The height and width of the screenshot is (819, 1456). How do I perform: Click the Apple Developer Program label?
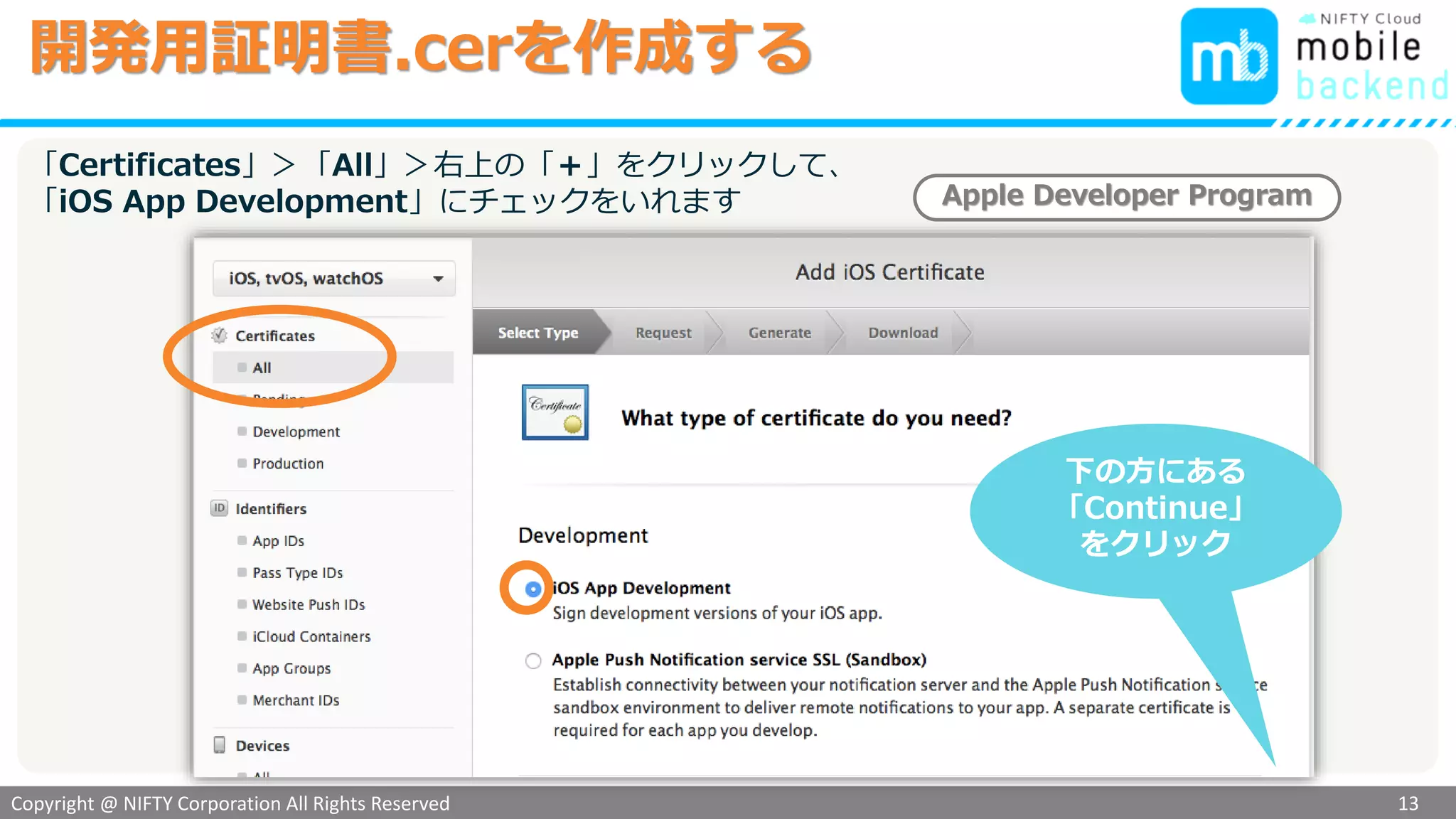(1127, 196)
